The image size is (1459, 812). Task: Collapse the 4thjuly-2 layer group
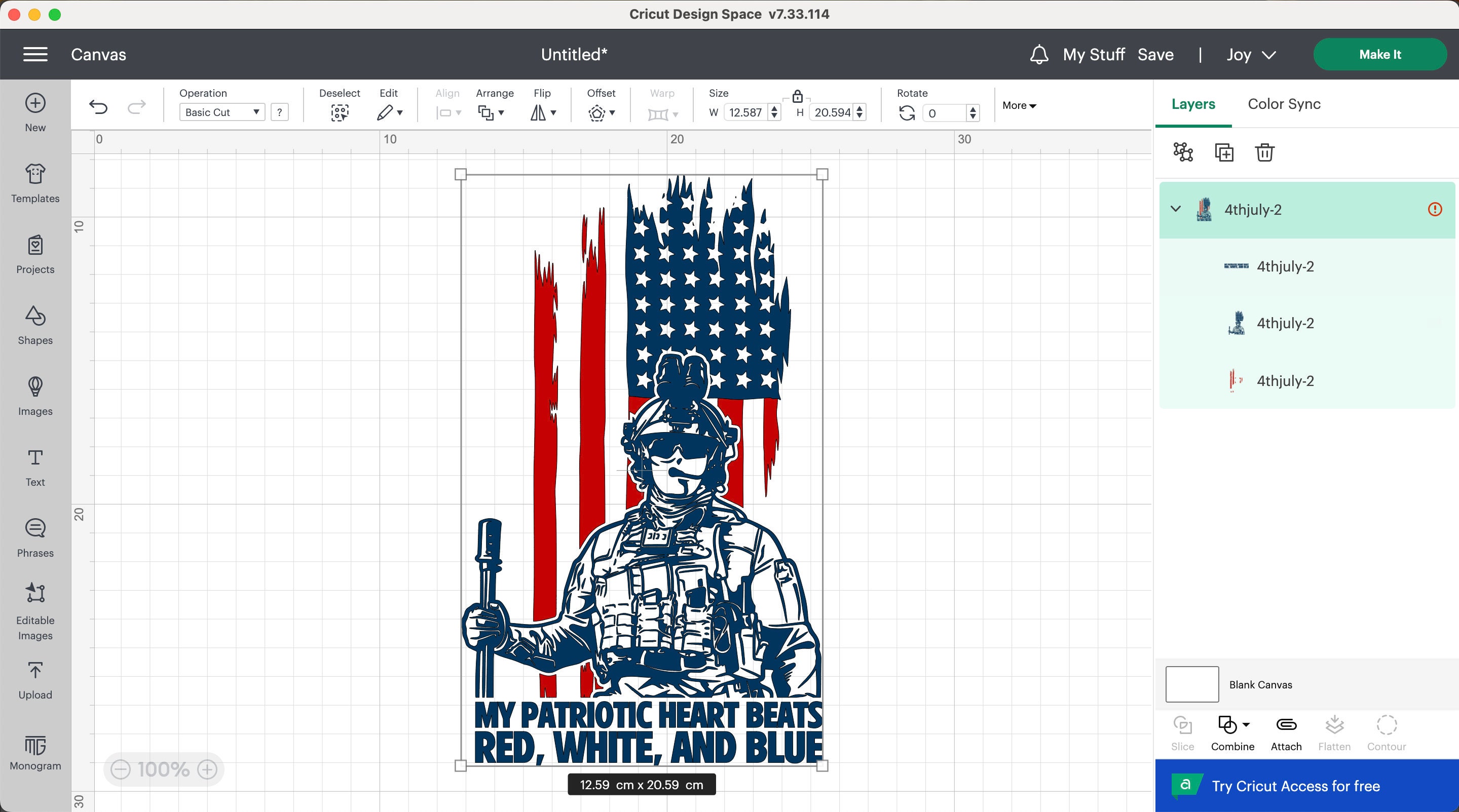[x=1175, y=209]
